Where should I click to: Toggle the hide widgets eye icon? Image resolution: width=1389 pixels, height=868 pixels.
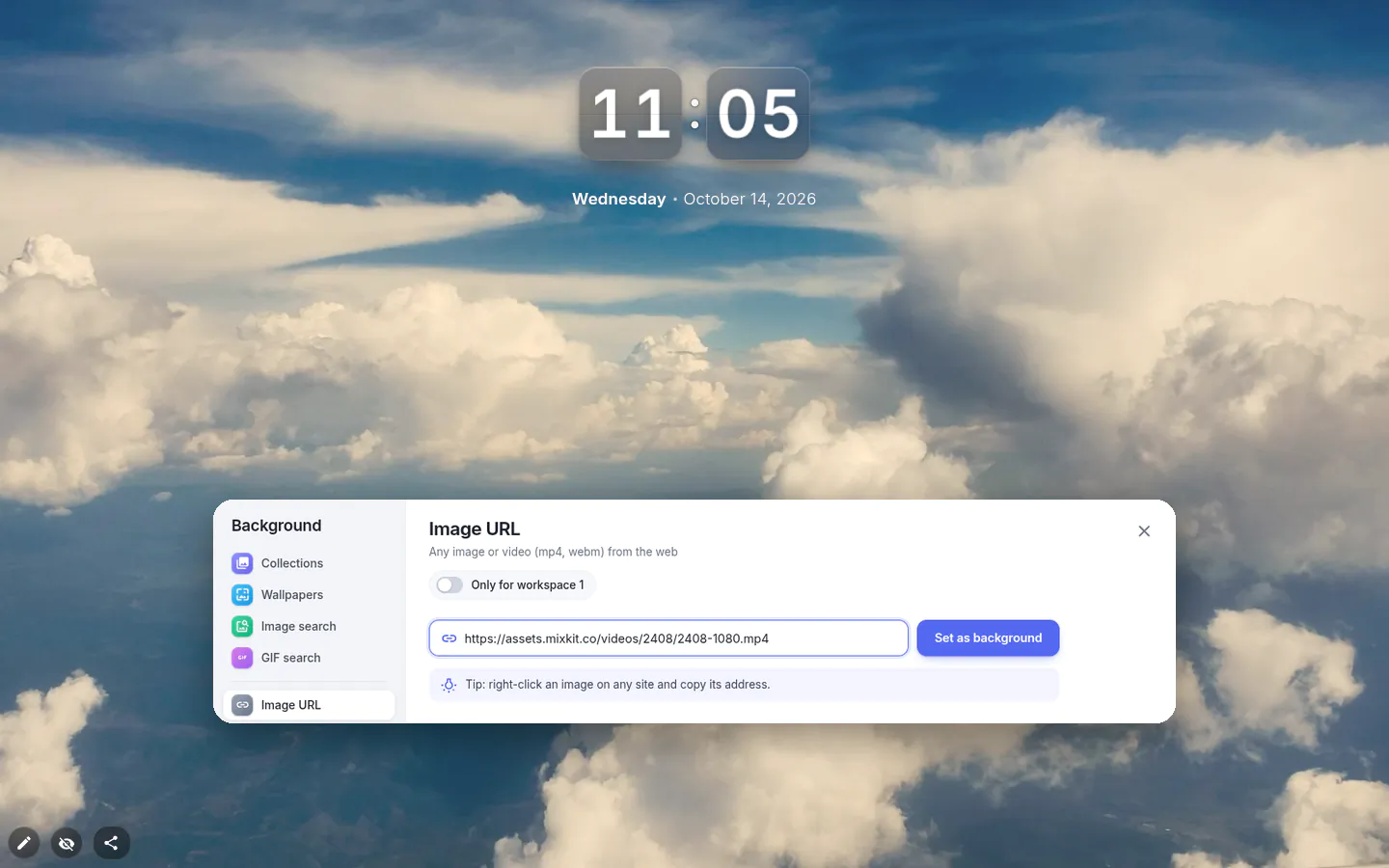[67, 843]
